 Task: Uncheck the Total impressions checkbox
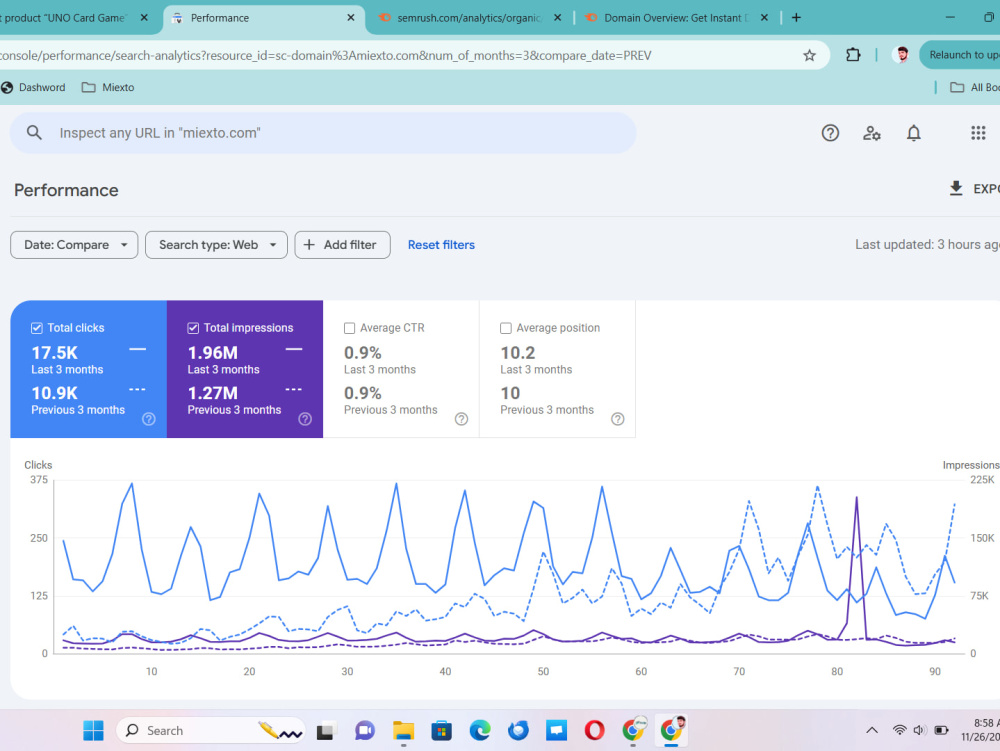[x=193, y=328]
